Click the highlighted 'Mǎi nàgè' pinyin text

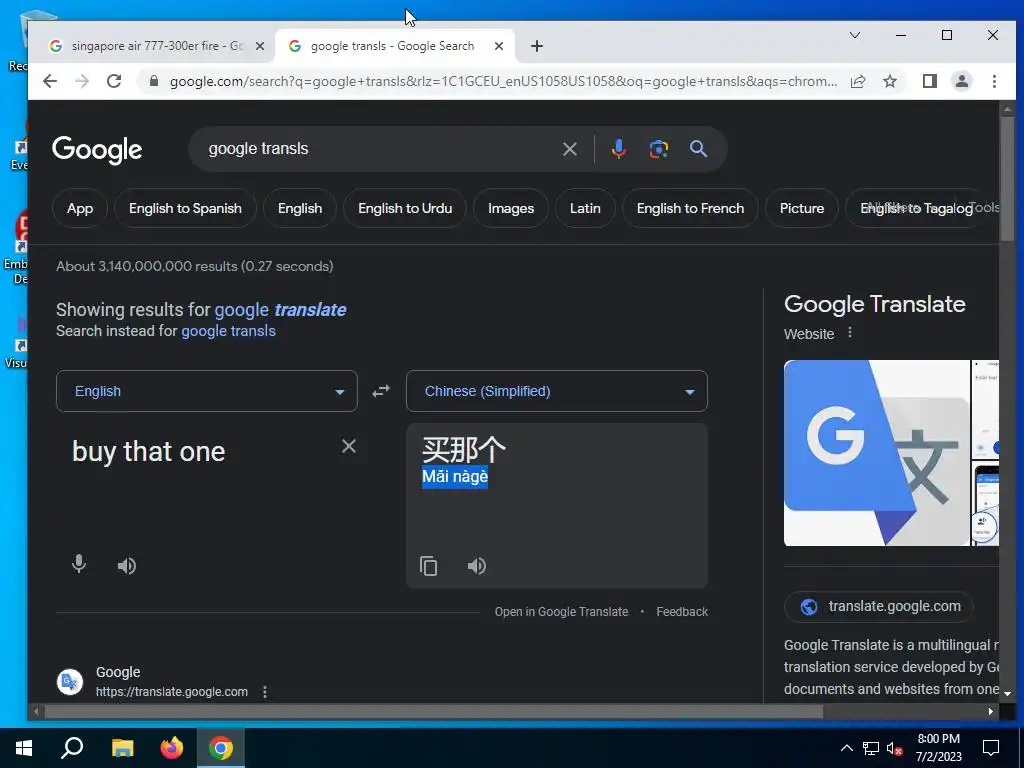[455, 477]
